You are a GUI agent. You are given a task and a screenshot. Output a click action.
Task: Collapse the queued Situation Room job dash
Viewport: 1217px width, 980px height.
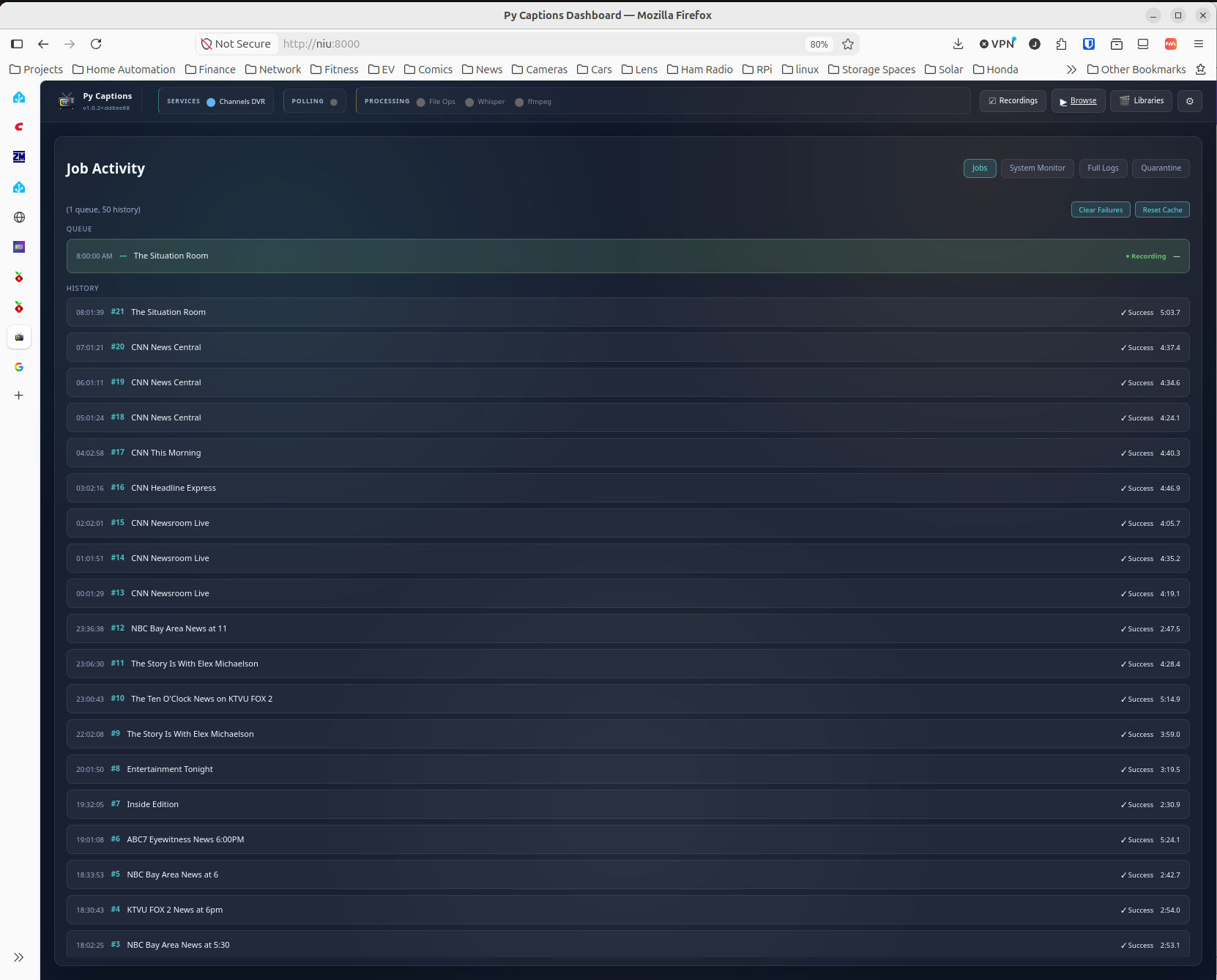point(1177,256)
